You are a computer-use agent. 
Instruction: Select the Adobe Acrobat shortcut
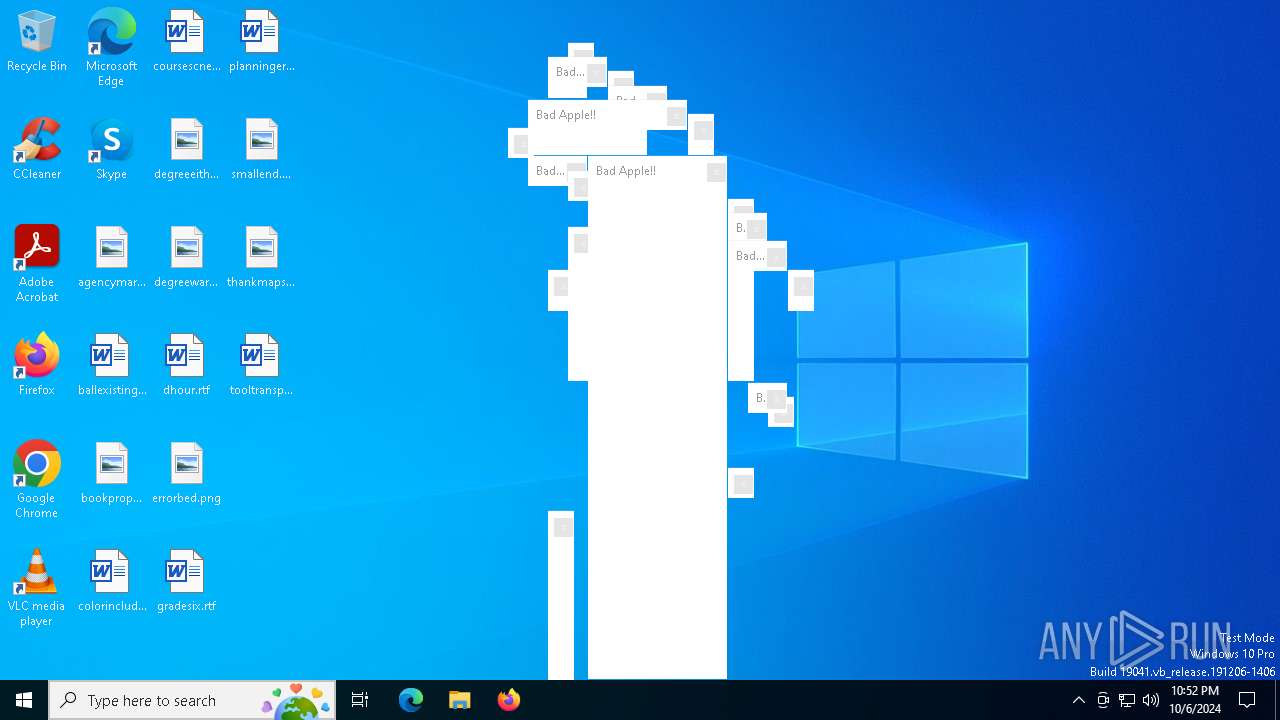[37, 264]
